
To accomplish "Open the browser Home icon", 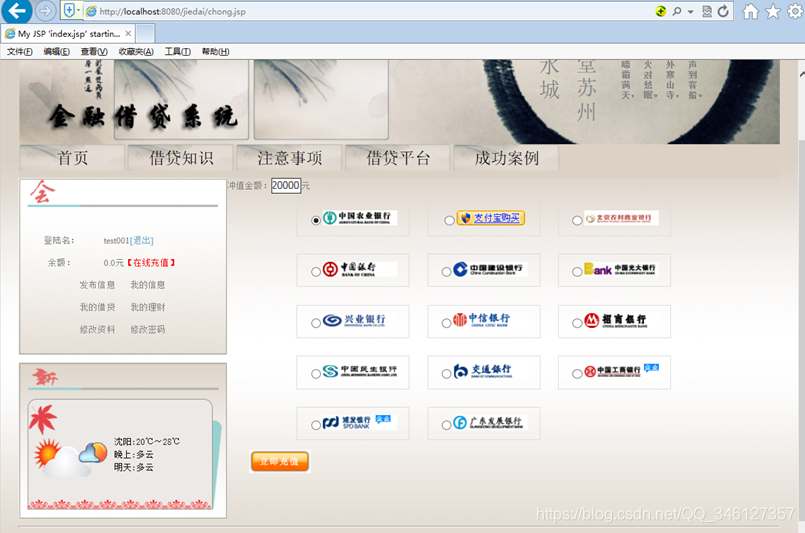I will tap(751, 11).
